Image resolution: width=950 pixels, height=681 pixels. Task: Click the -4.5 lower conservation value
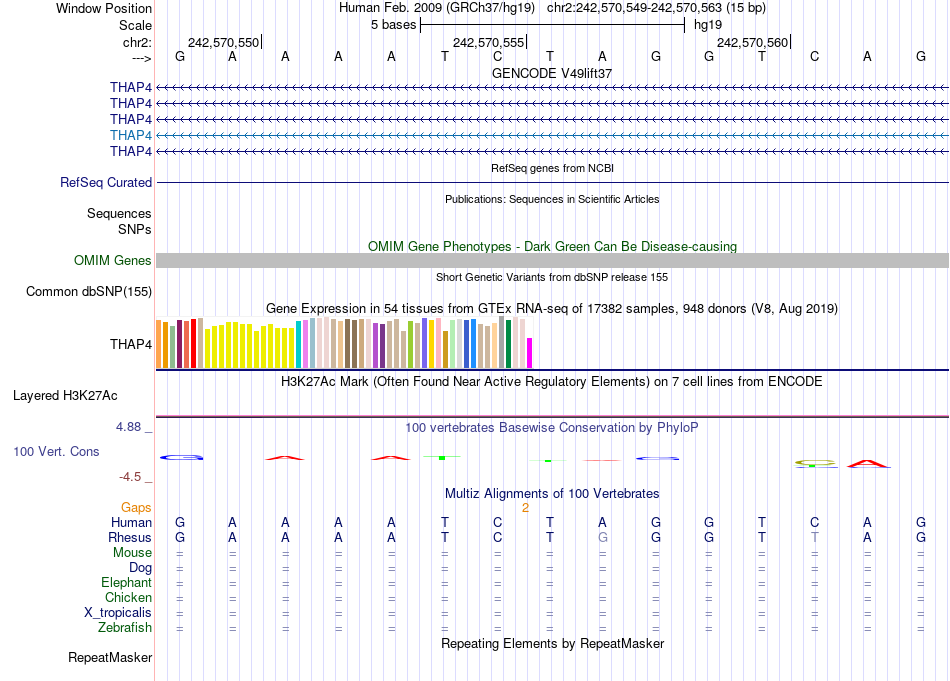click(x=130, y=477)
